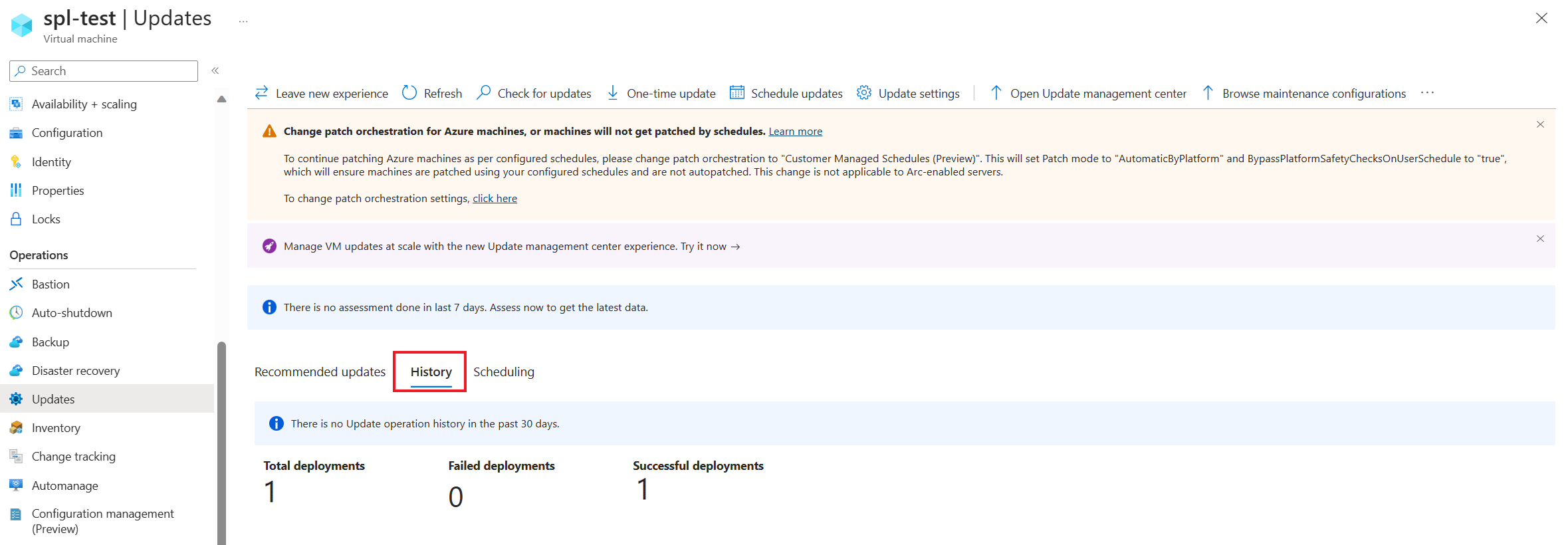
Task: Click the Inventory box icon
Action: pyautogui.click(x=16, y=427)
